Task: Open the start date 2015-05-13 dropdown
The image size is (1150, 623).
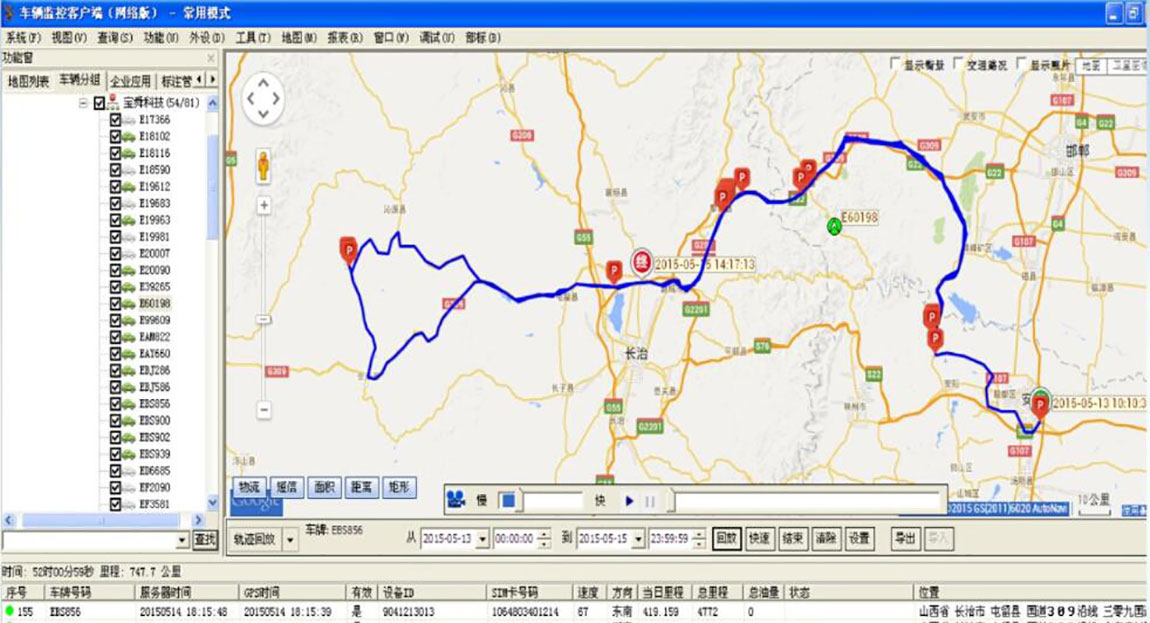Action: [x=483, y=539]
